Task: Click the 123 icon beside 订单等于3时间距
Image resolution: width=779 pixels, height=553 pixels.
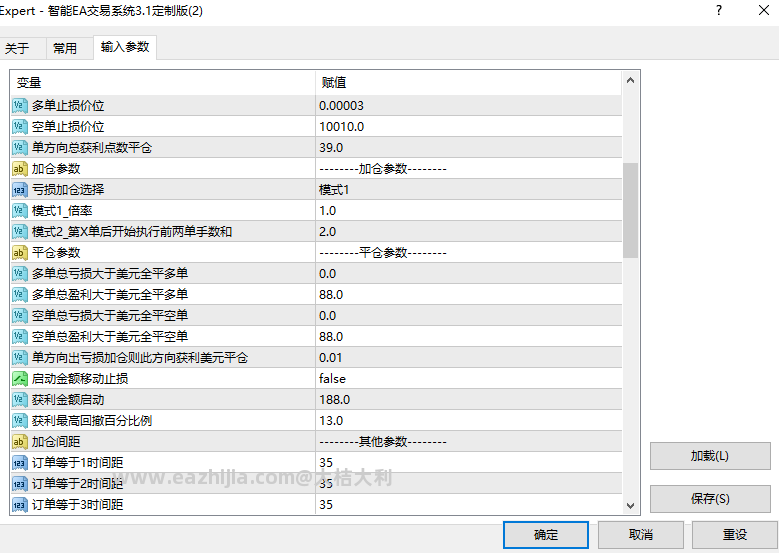Action: tap(19, 504)
